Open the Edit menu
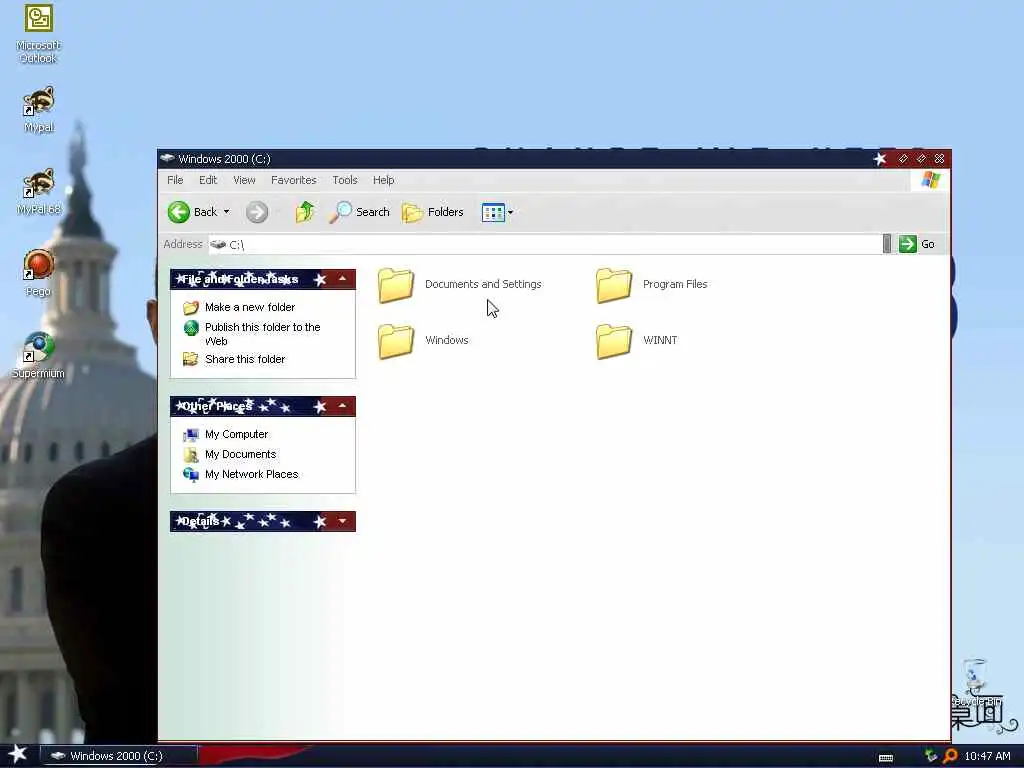The height and width of the screenshot is (768, 1024). coord(208,180)
